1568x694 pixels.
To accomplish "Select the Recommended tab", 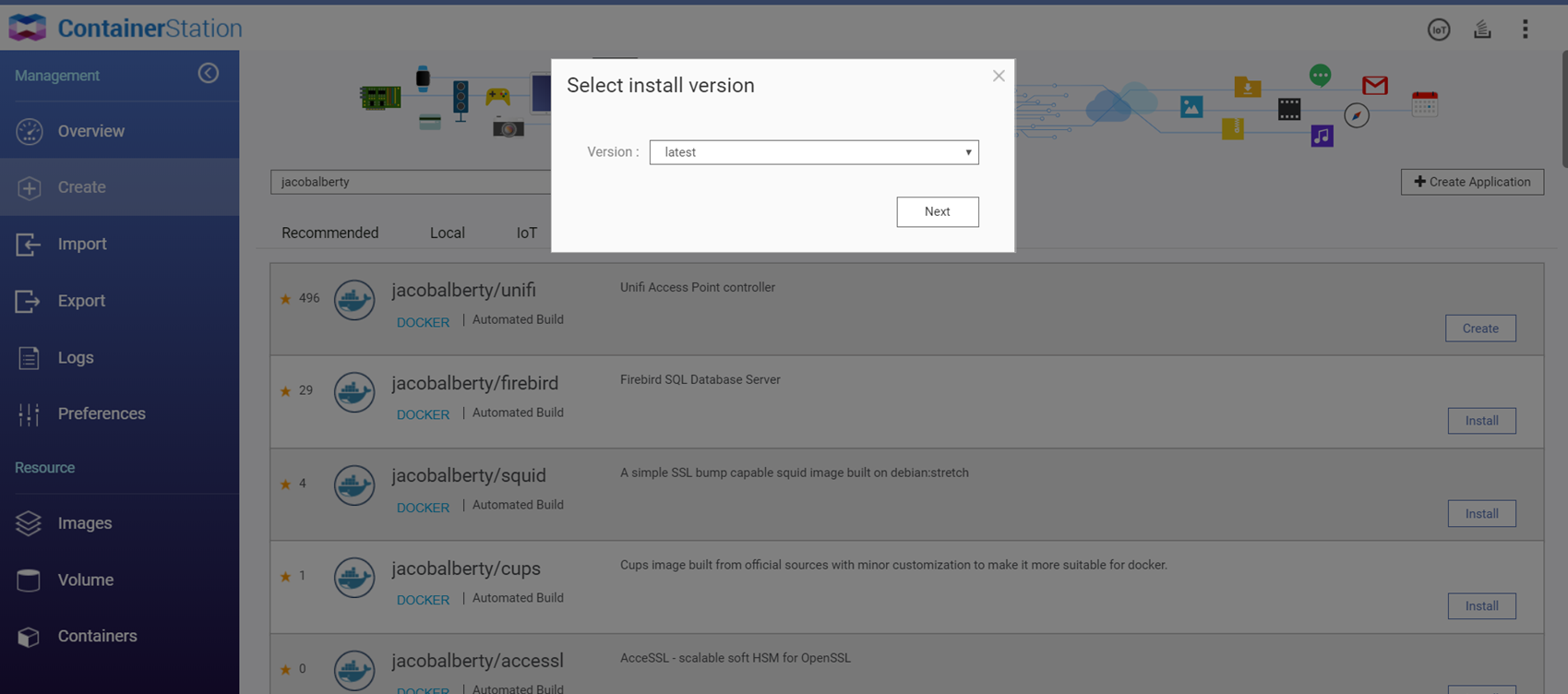I will (329, 233).
